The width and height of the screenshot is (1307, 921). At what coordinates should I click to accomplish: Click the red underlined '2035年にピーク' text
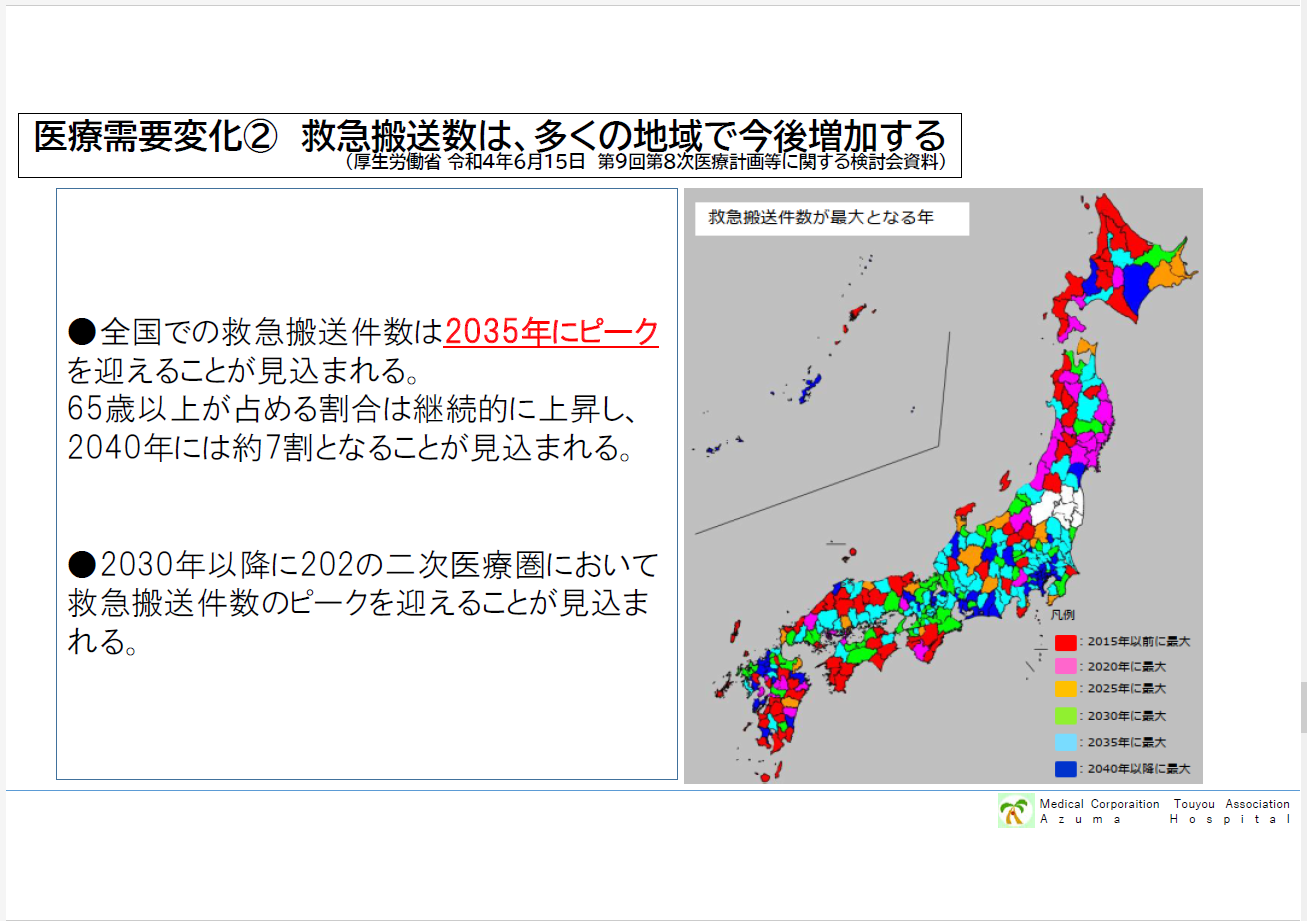(551, 331)
